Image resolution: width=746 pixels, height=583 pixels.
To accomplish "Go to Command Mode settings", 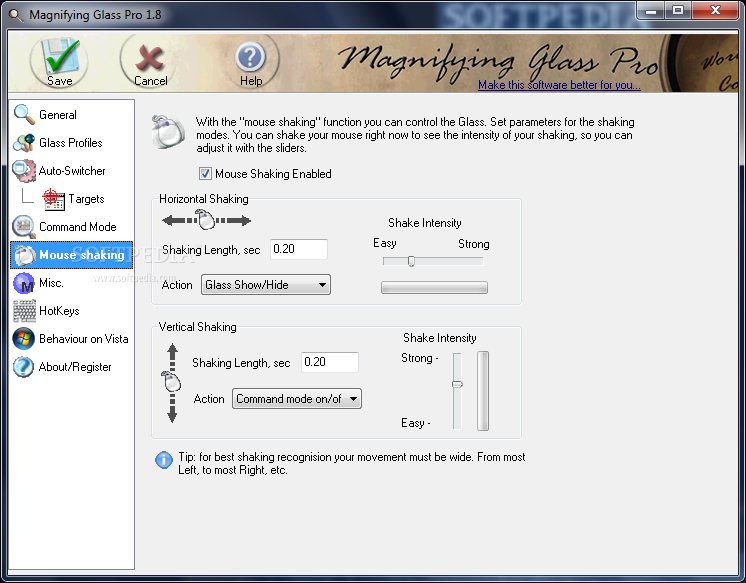I will 78,227.
